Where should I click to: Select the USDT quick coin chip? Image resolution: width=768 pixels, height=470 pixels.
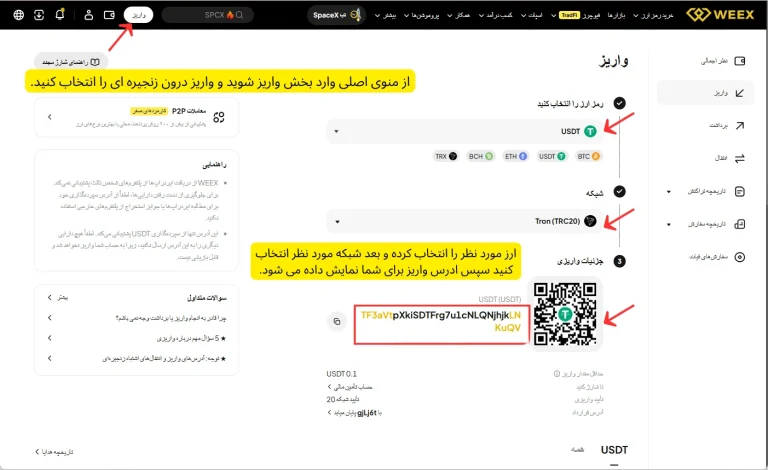click(x=552, y=156)
